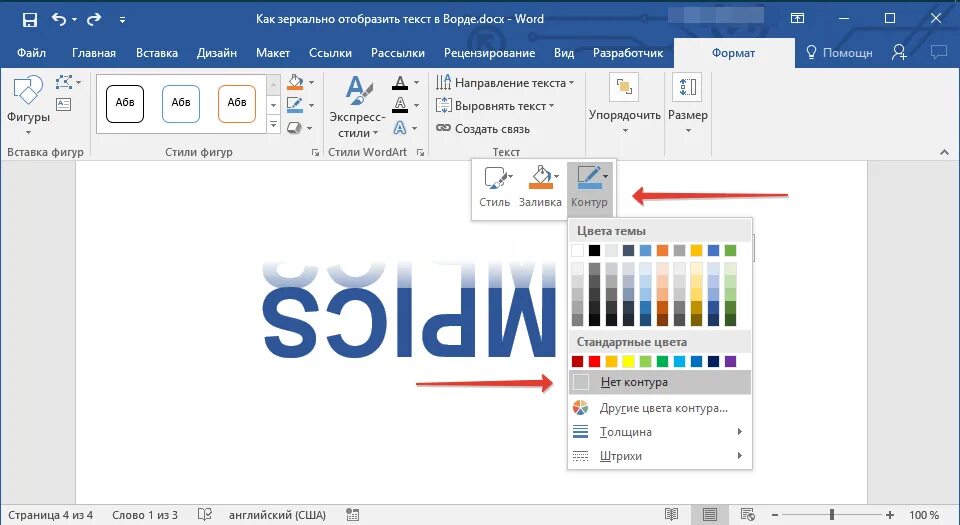Select the black-bordered Абв shape style

[125, 104]
